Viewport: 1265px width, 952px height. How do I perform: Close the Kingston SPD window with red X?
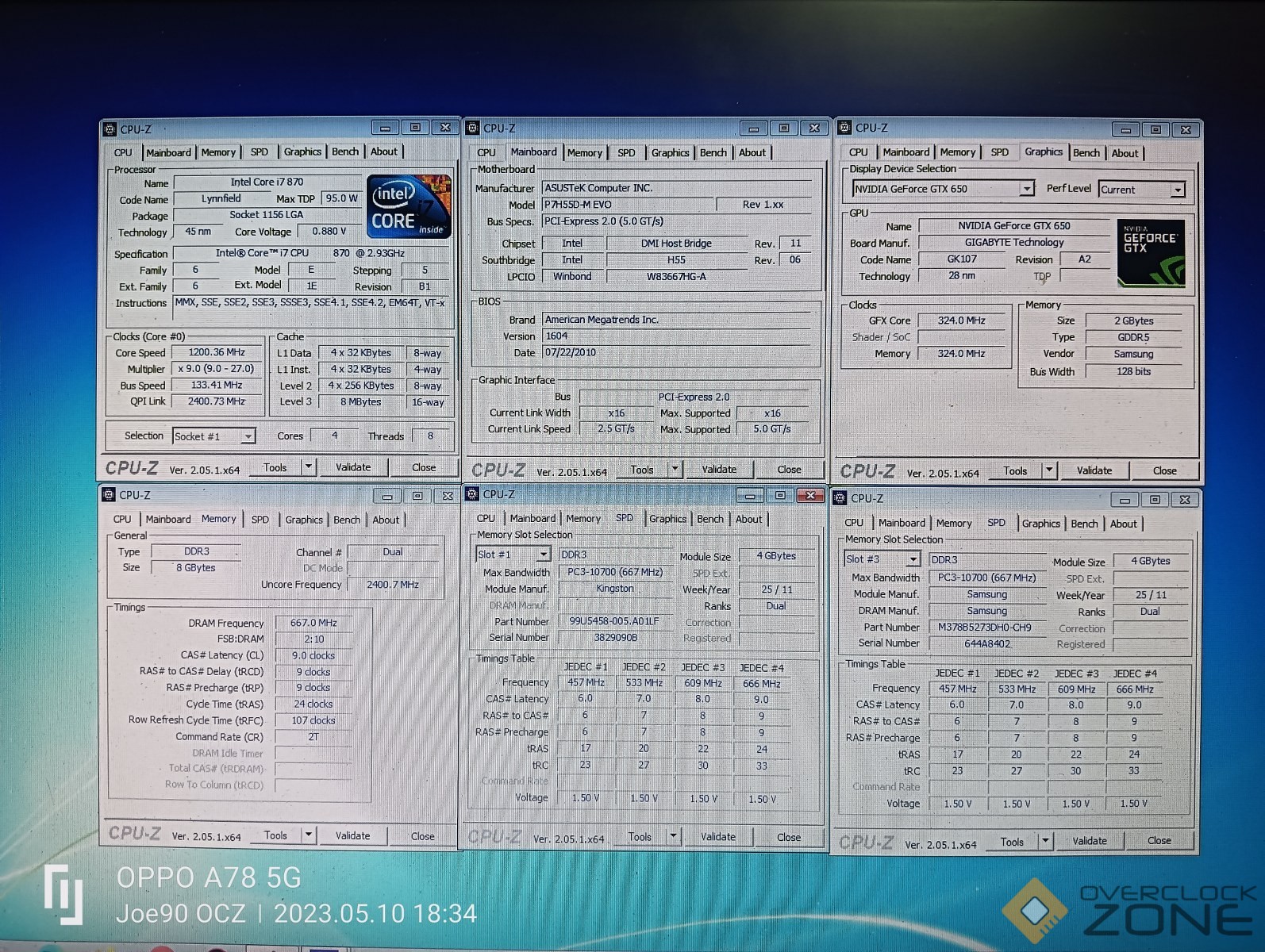[x=810, y=495]
